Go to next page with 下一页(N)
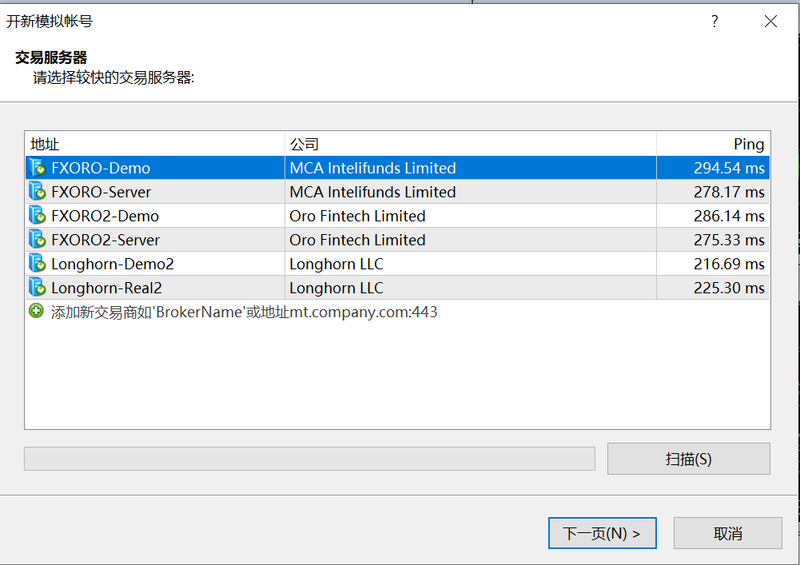The height and width of the screenshot is (565, 800). coord(602,533)
